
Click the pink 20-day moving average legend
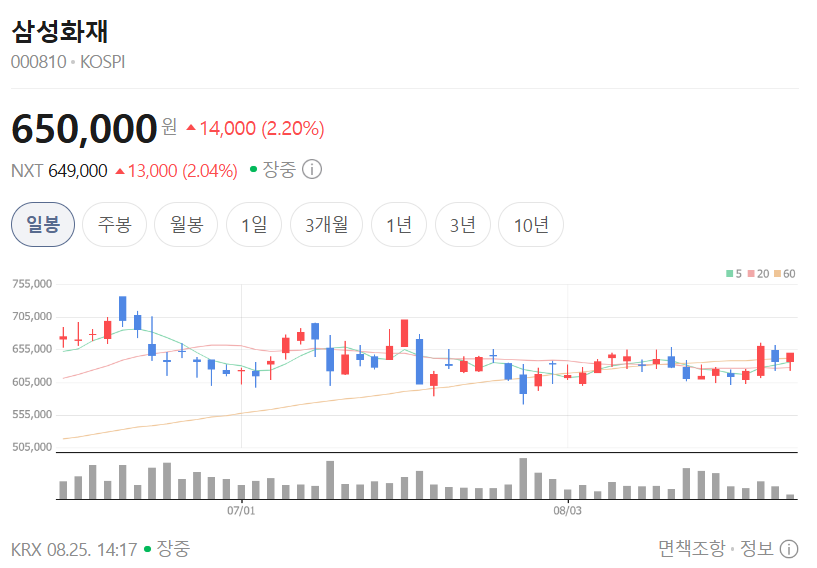[x=759, y=274]
